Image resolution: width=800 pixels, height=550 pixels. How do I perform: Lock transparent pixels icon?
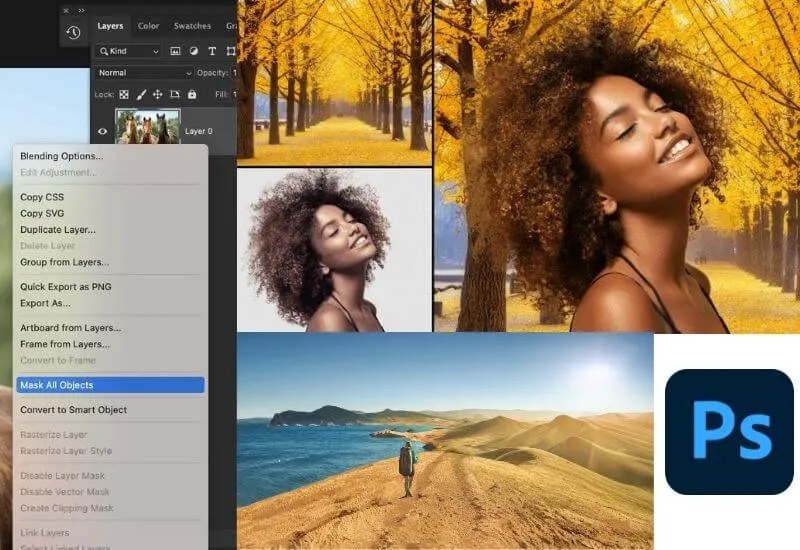click(124, 94)
